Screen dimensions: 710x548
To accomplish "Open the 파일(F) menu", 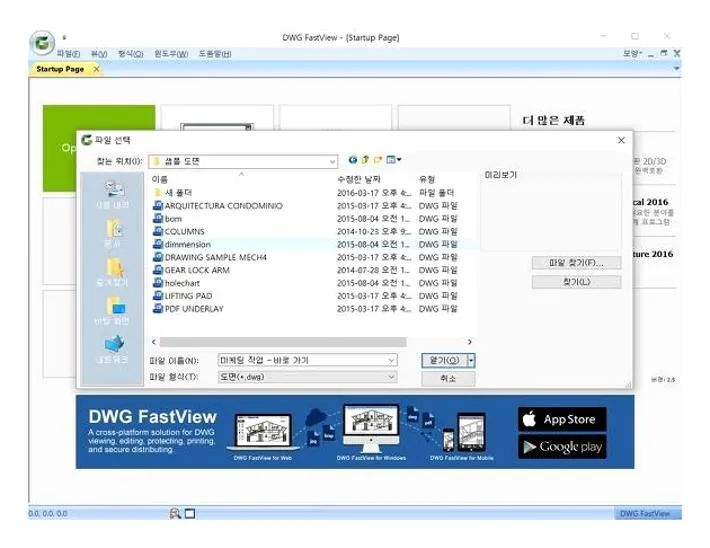I will click(x=68, y=53).
